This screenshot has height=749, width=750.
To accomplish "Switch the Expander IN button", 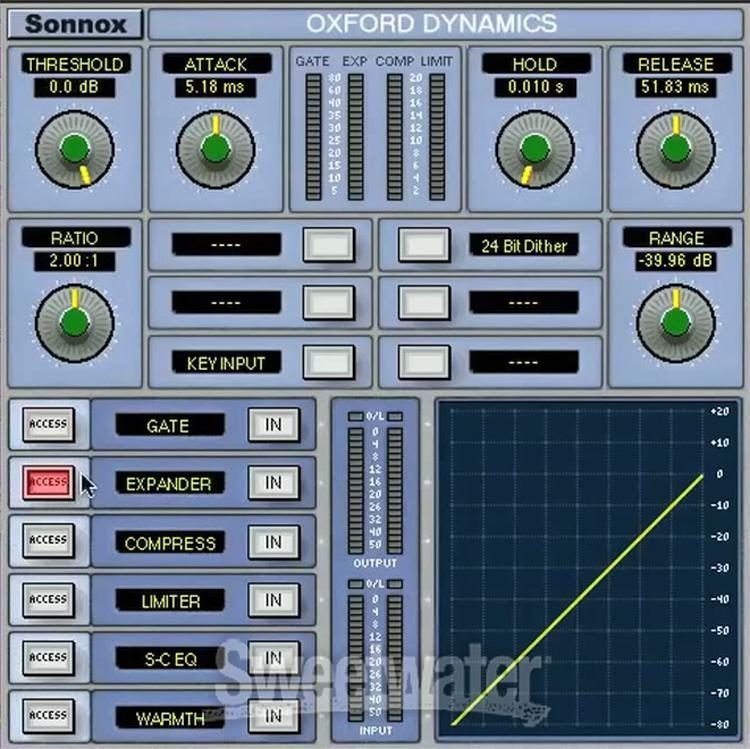I will [x=274, y=483].
